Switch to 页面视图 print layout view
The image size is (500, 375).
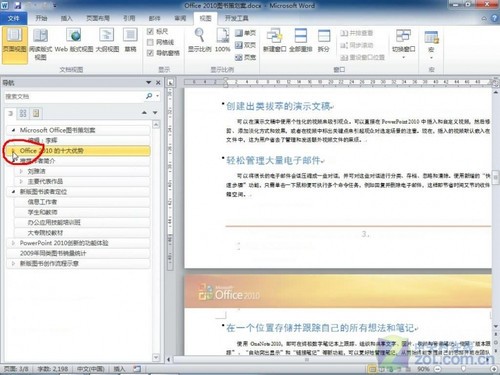[x=14, y=45]
